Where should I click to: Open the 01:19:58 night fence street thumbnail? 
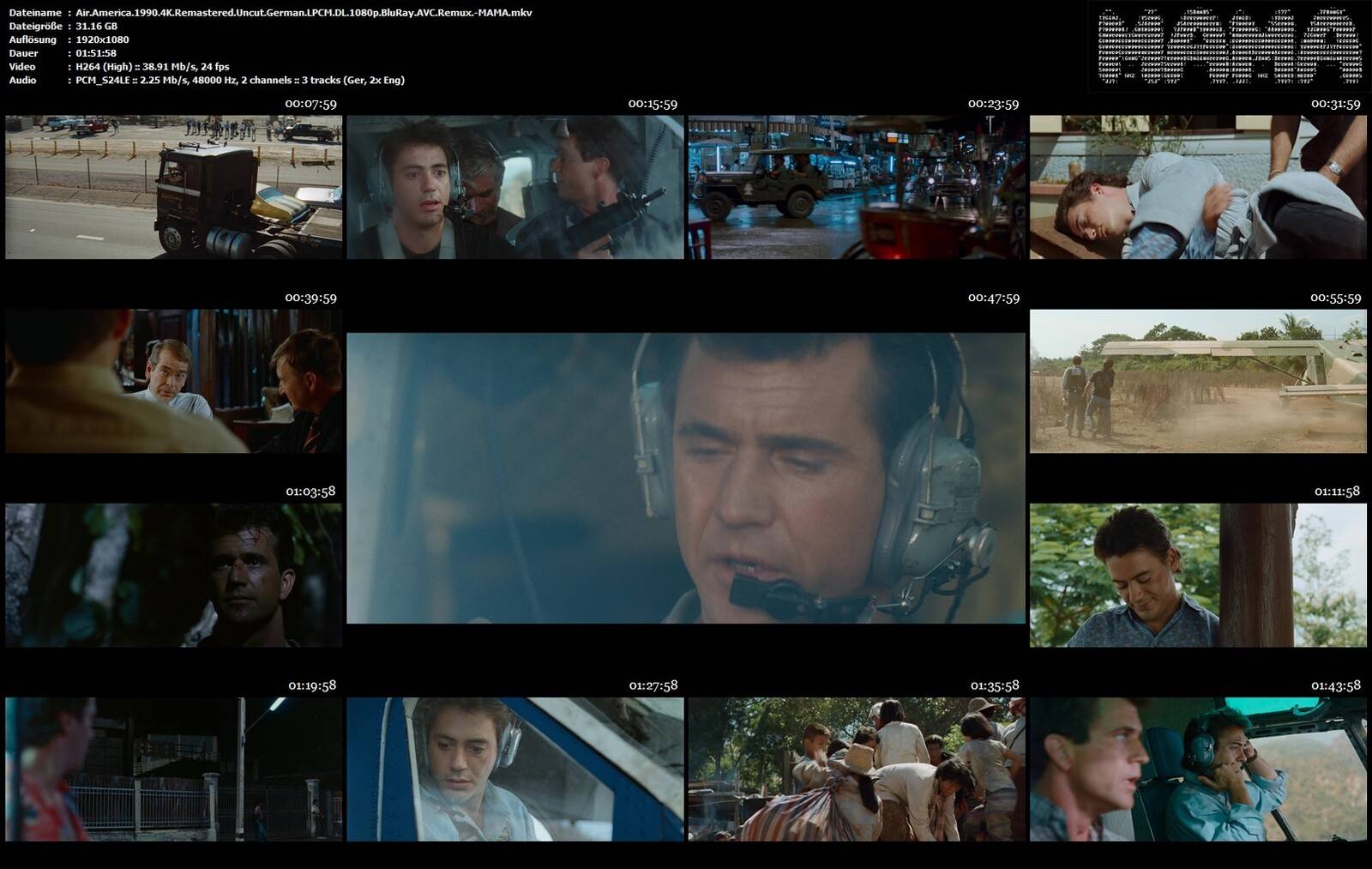[173, 769]
